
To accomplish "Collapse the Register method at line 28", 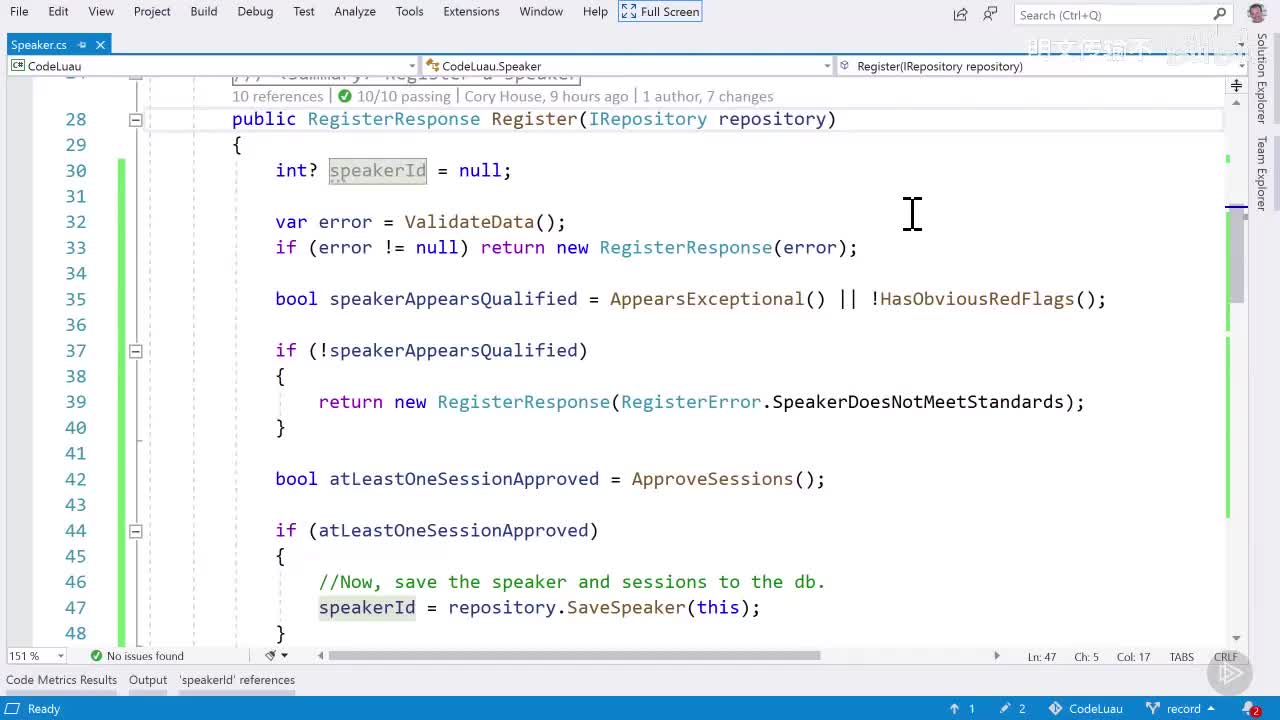I will tap(135, 120).
